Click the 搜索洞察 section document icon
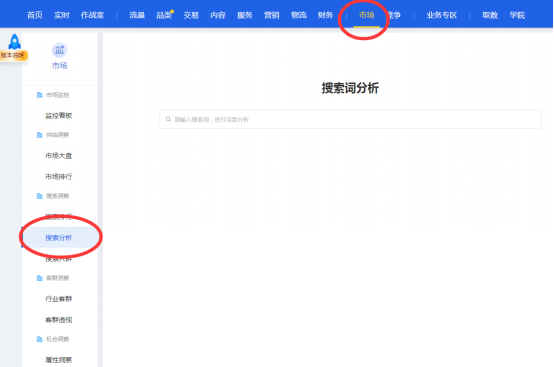This screenshot has height=367, width=554. pos(40,196)
